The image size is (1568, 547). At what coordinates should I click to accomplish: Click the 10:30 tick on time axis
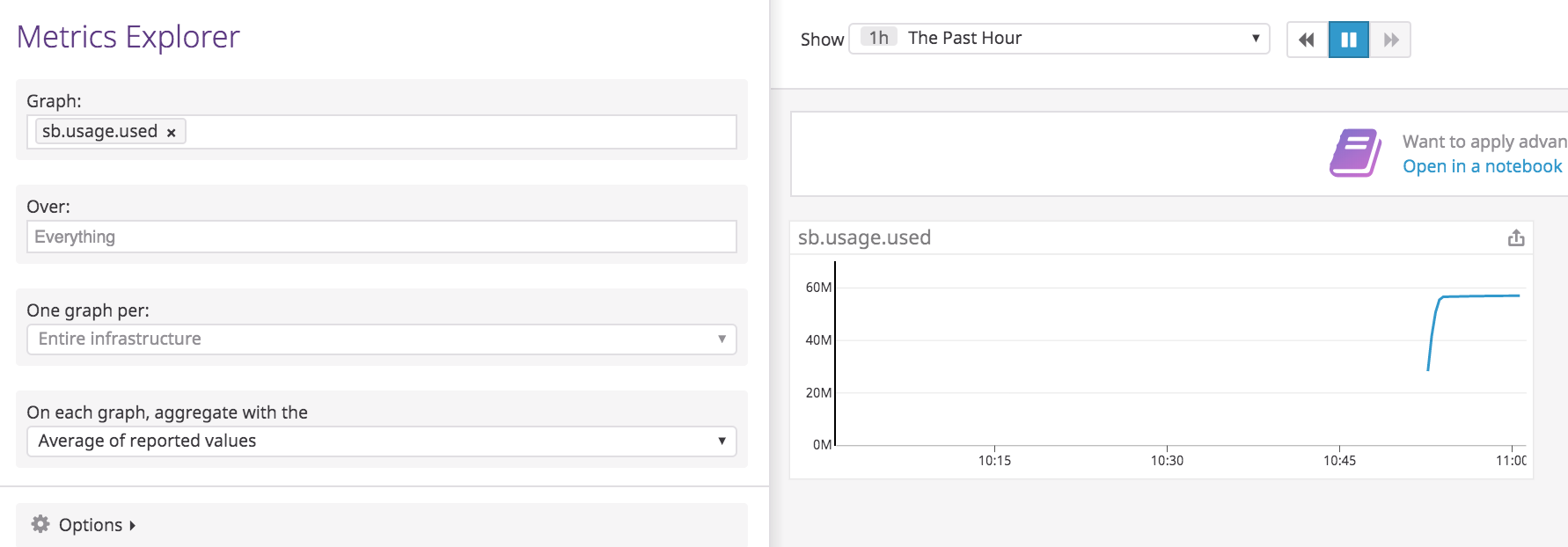tap(1167, 460)
